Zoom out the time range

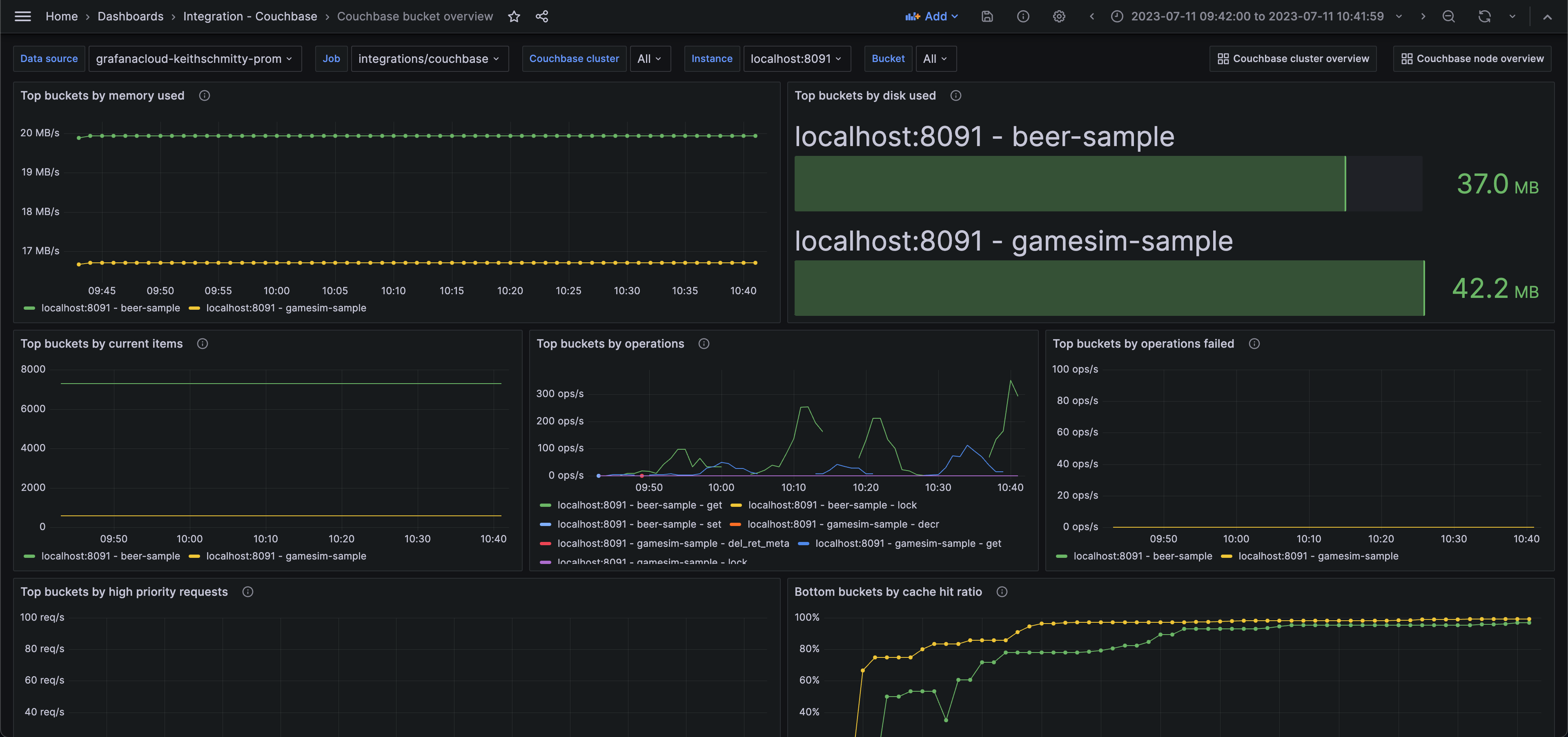[1449, 16]
